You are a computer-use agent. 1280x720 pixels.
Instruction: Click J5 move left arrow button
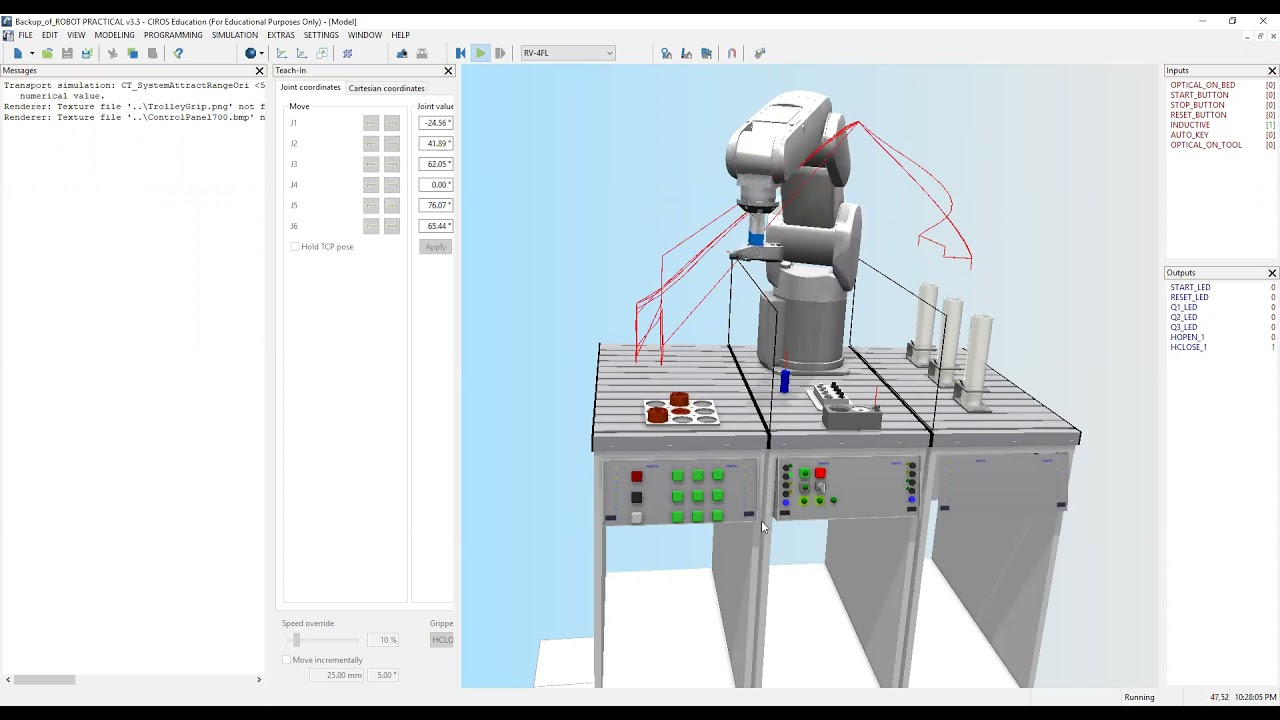(x=371, y=205)
